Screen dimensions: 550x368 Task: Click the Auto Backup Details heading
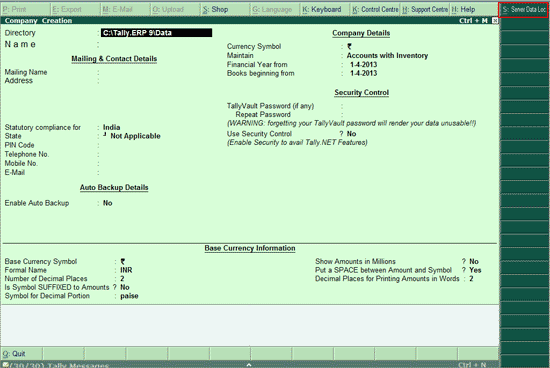(x=114, y=188)
